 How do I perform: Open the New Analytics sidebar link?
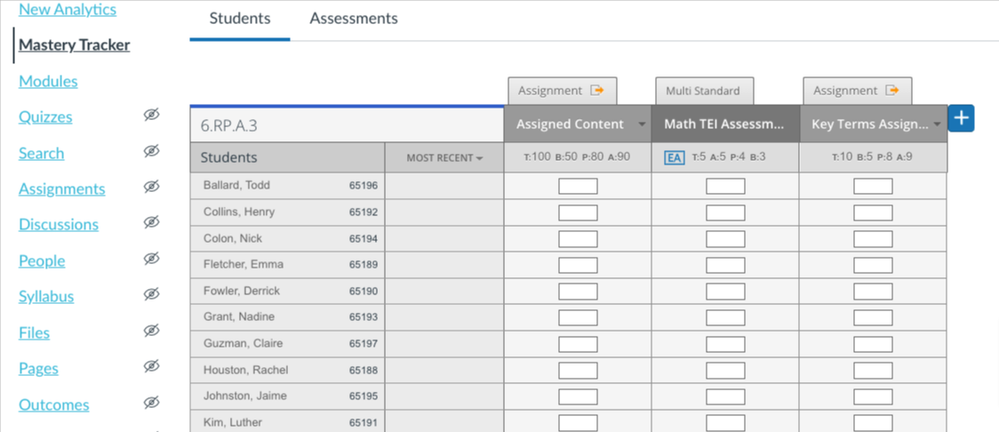pyautogui.click(x=67, y=10)
